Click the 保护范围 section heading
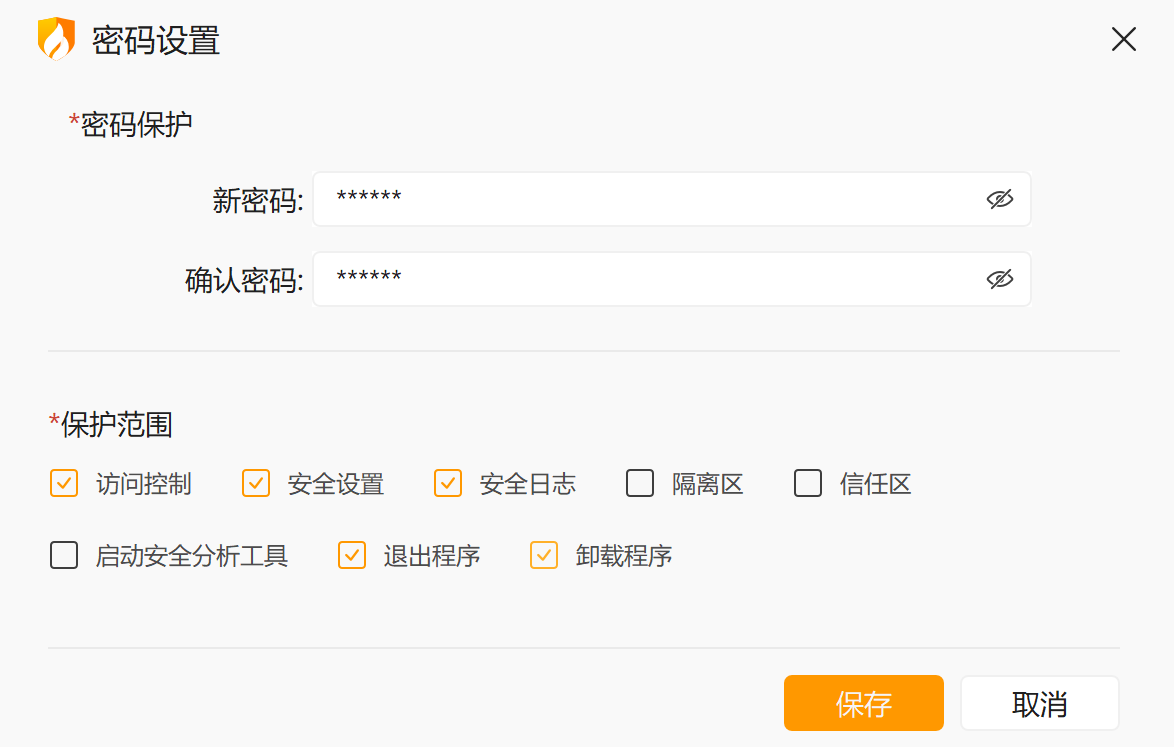Viewport: 1174px width, 747px height. click(116, 425)
